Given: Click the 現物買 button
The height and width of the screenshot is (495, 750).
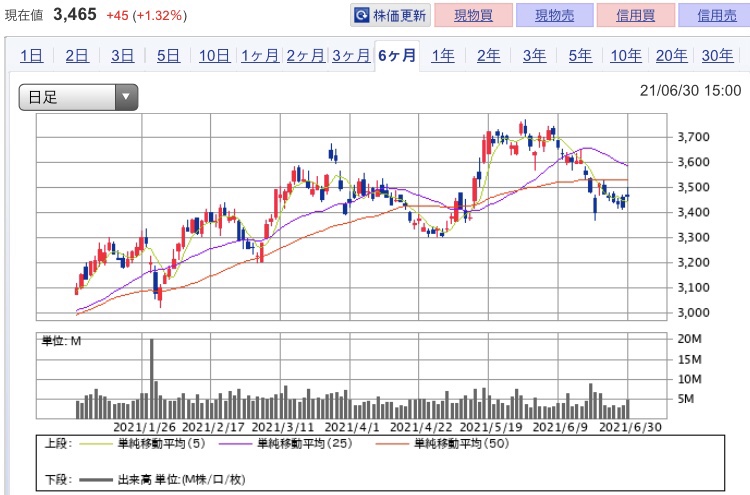Looking at the screenshot, I should click(474, 15).
